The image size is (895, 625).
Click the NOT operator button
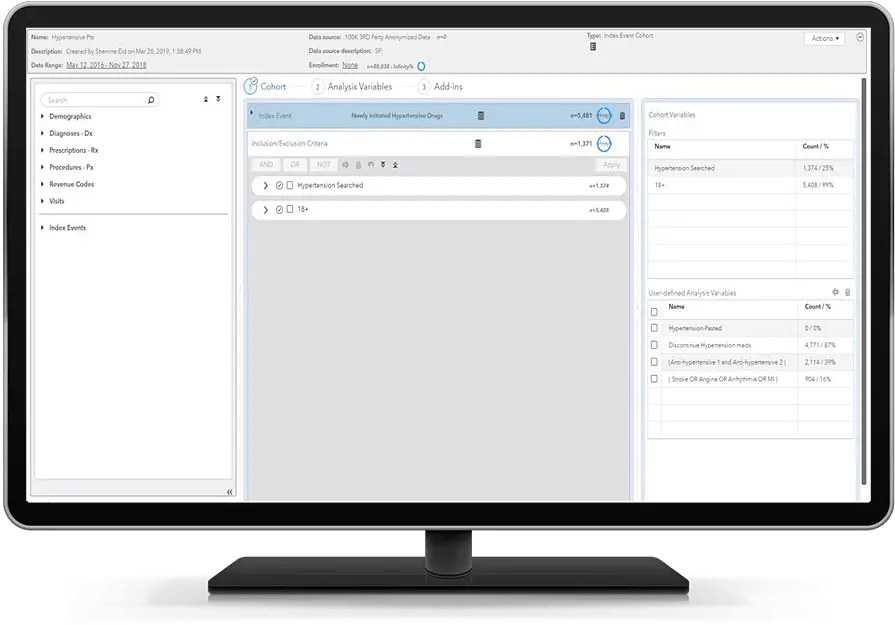tap(324, 164)
